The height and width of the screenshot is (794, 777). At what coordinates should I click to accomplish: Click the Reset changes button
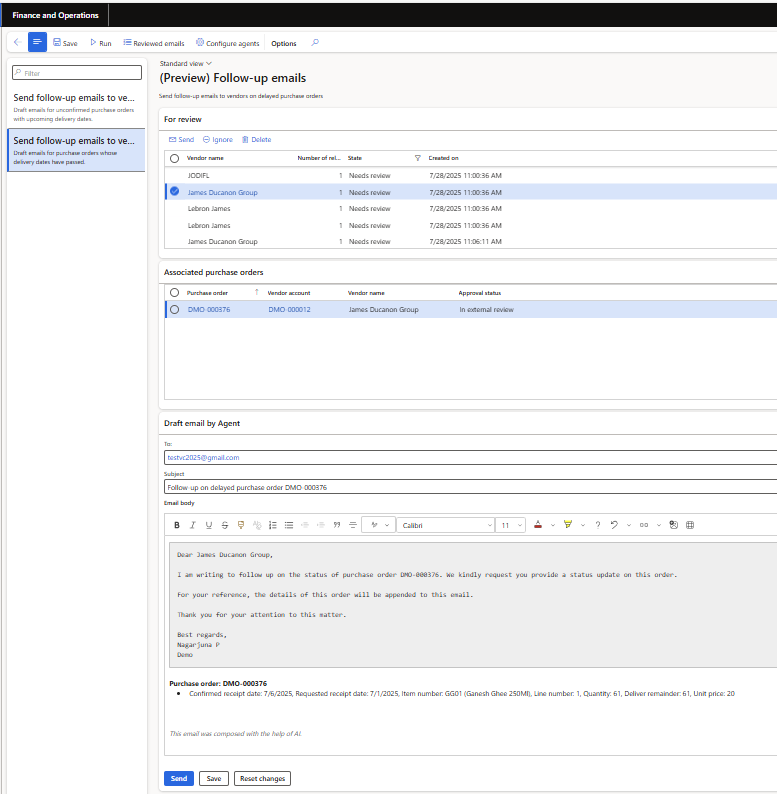tap(262, 778)
